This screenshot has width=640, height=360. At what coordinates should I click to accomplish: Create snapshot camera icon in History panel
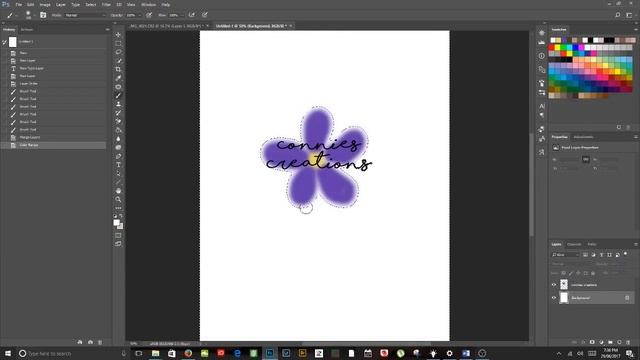[90, 342]
